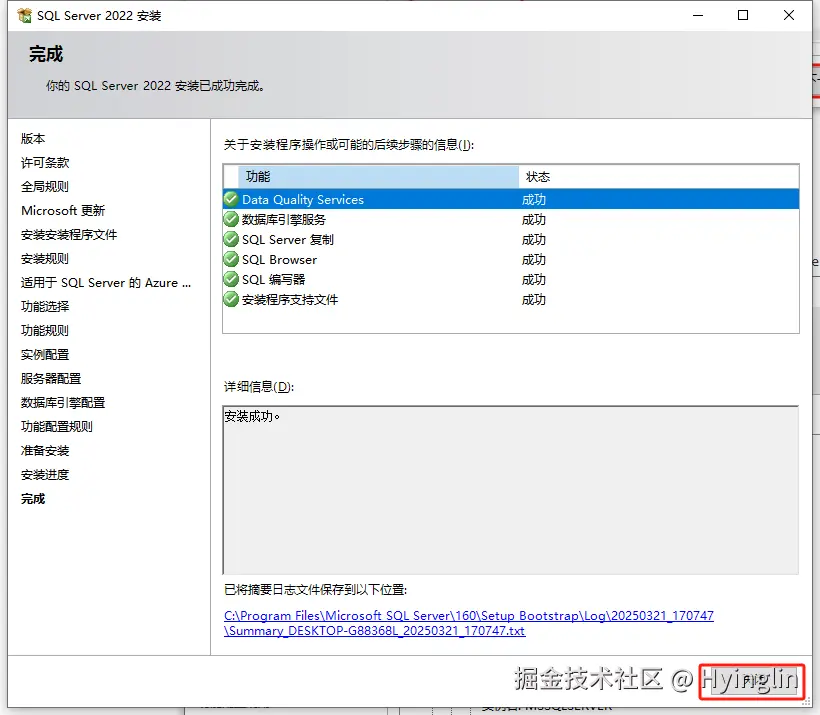Maximize the SQL Server 2022 setup window
The width and height of the screenshot is (820, 715).
pyautogui.click(x=743, y=15)
